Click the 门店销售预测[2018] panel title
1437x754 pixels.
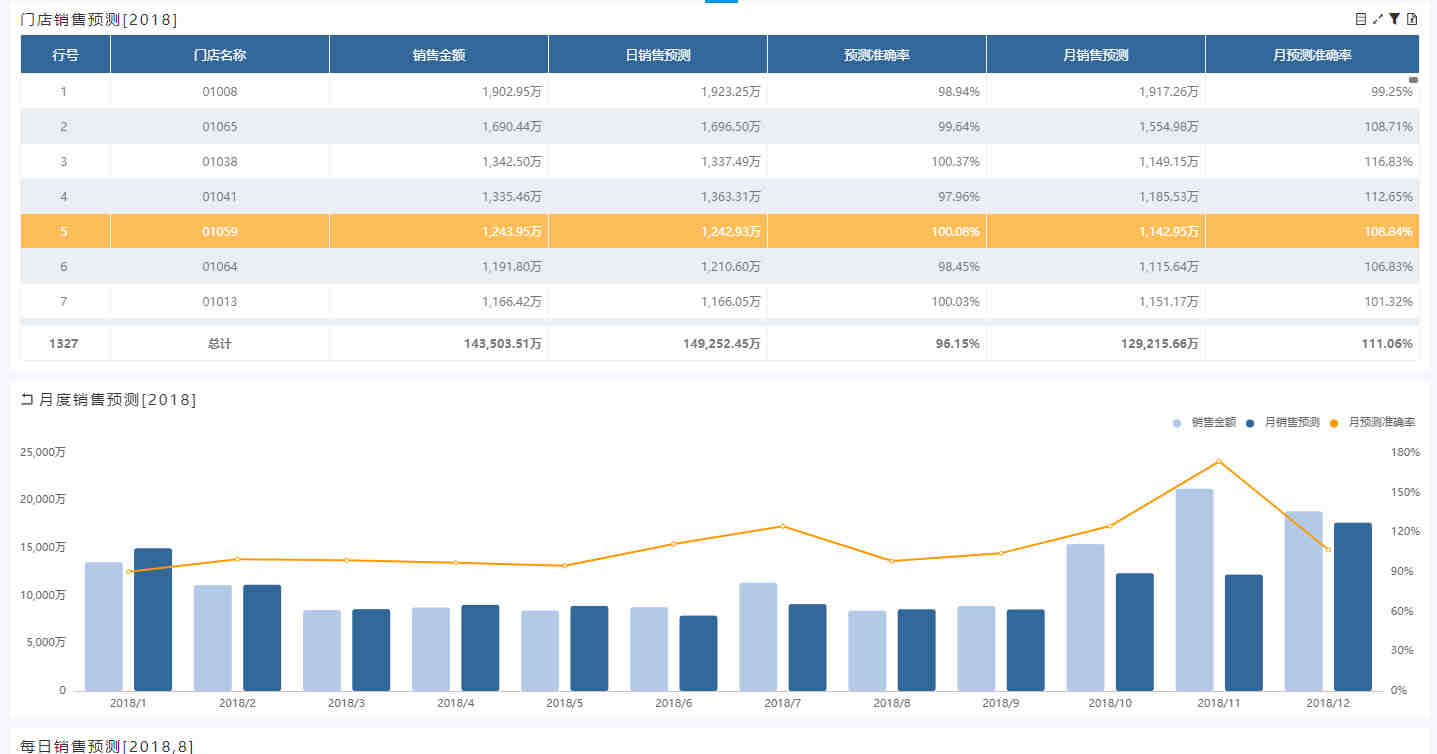click(x=99, y=19)
